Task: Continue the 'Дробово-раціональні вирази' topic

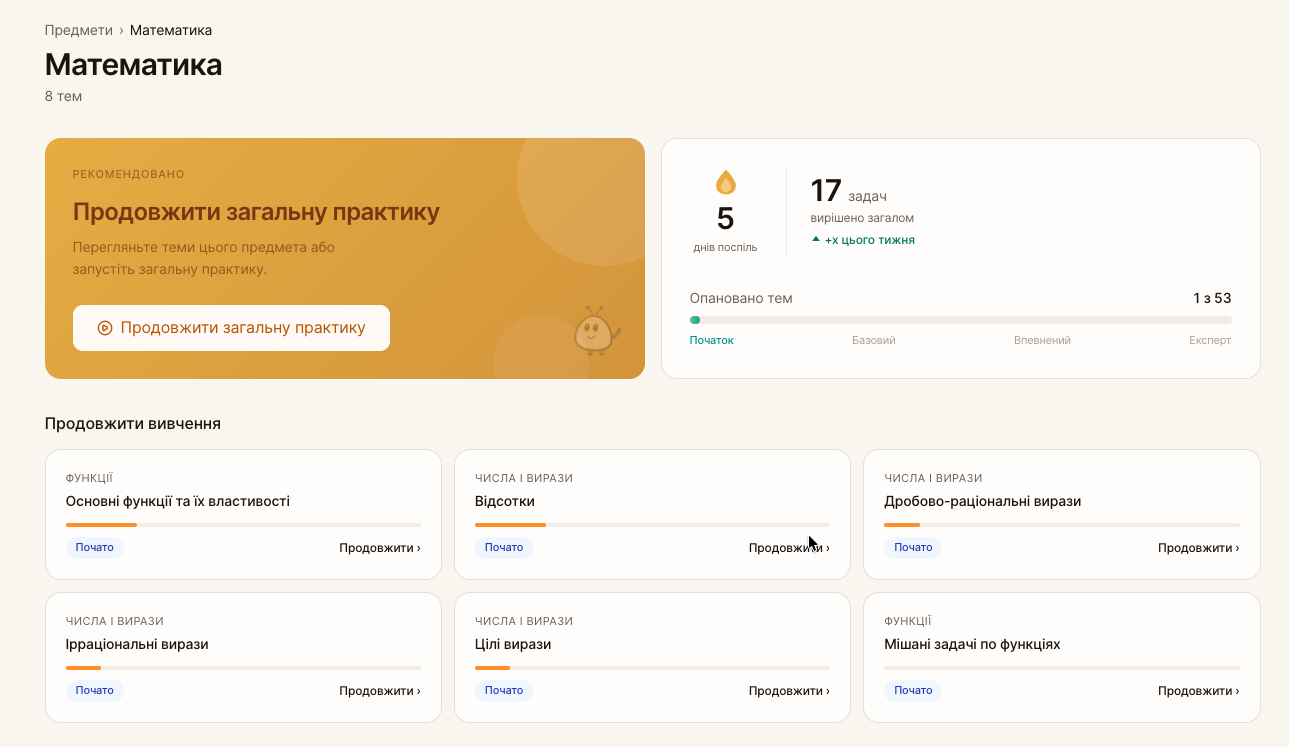Action: [1198, 548]
